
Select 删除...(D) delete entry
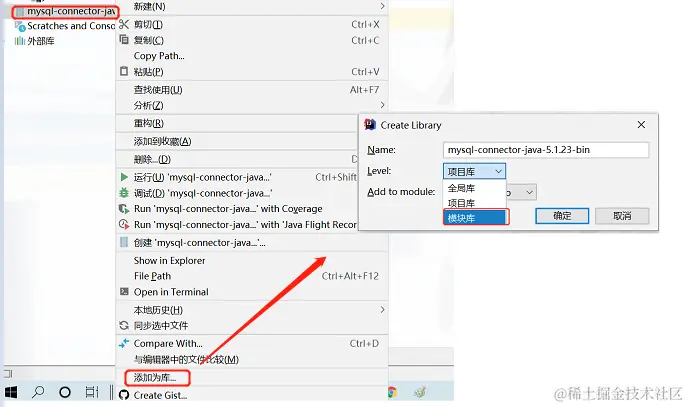237,160
